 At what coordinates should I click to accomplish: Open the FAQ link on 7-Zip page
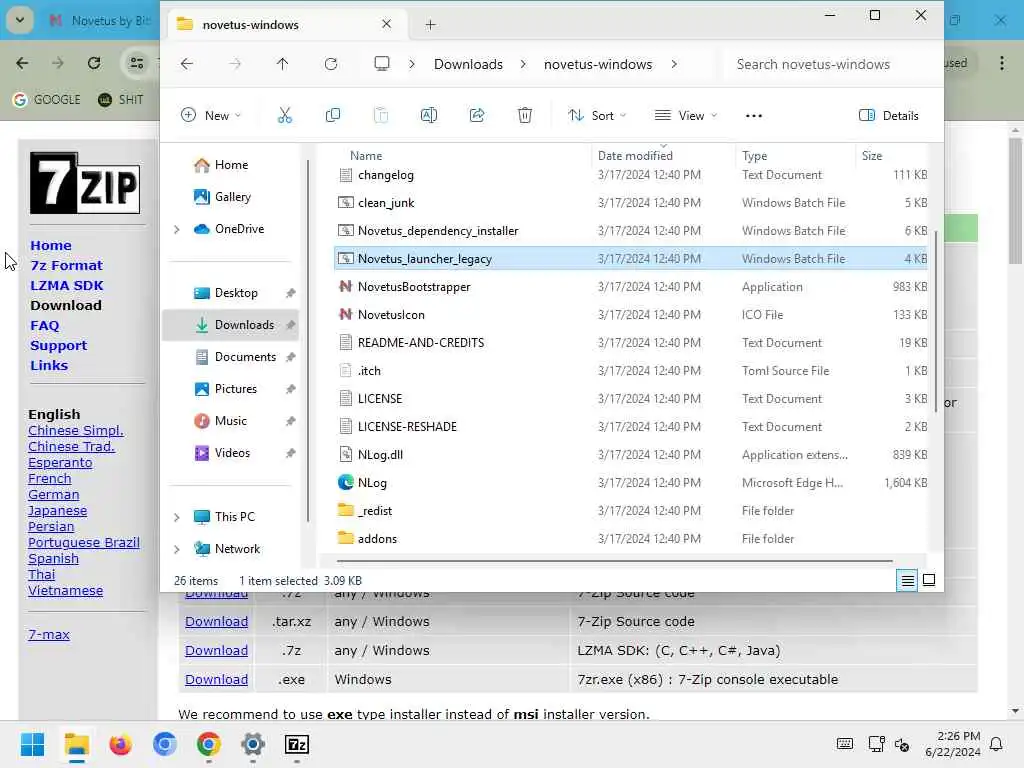pos(44,326)
